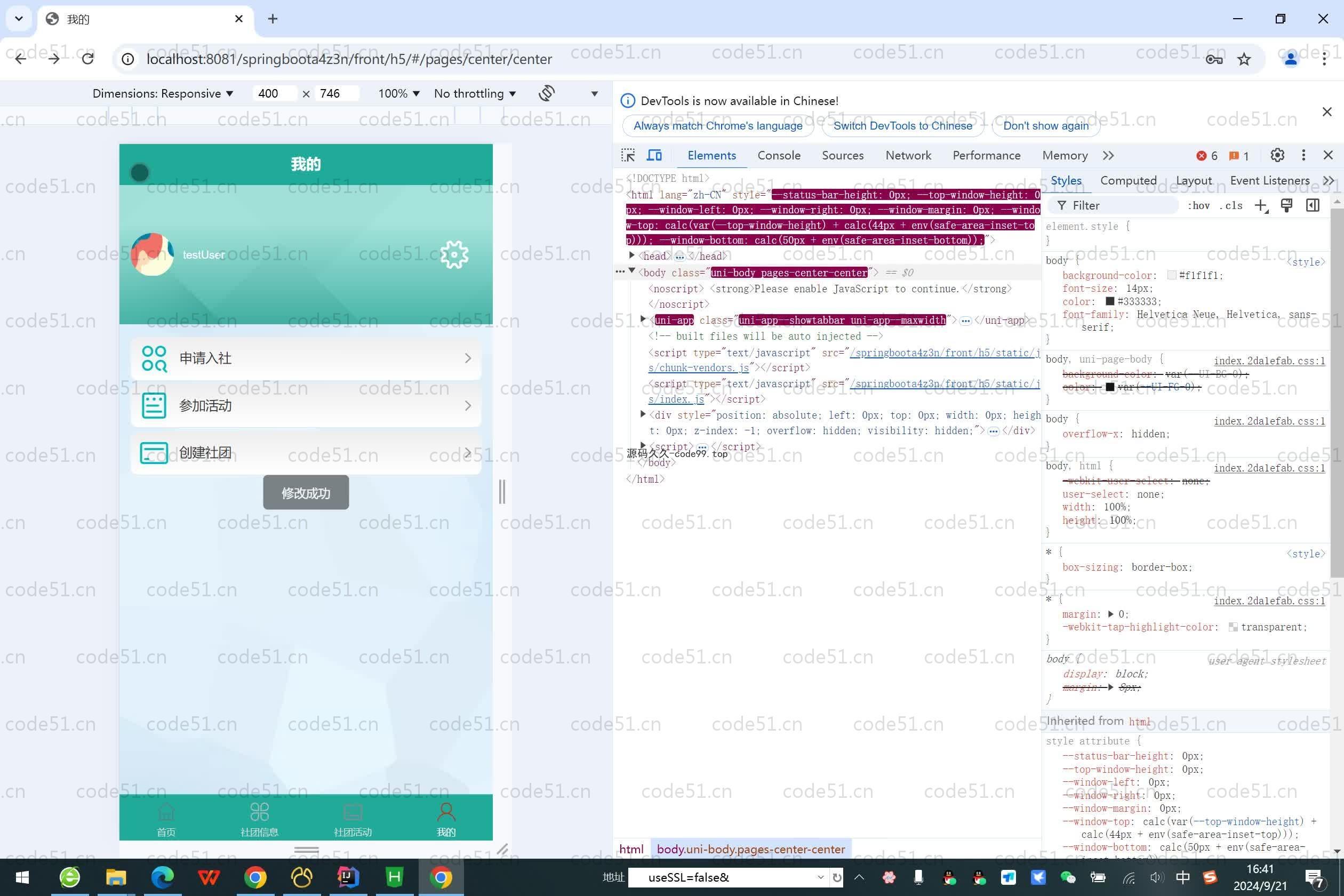Open the Performance tab in DevTools

986,155
